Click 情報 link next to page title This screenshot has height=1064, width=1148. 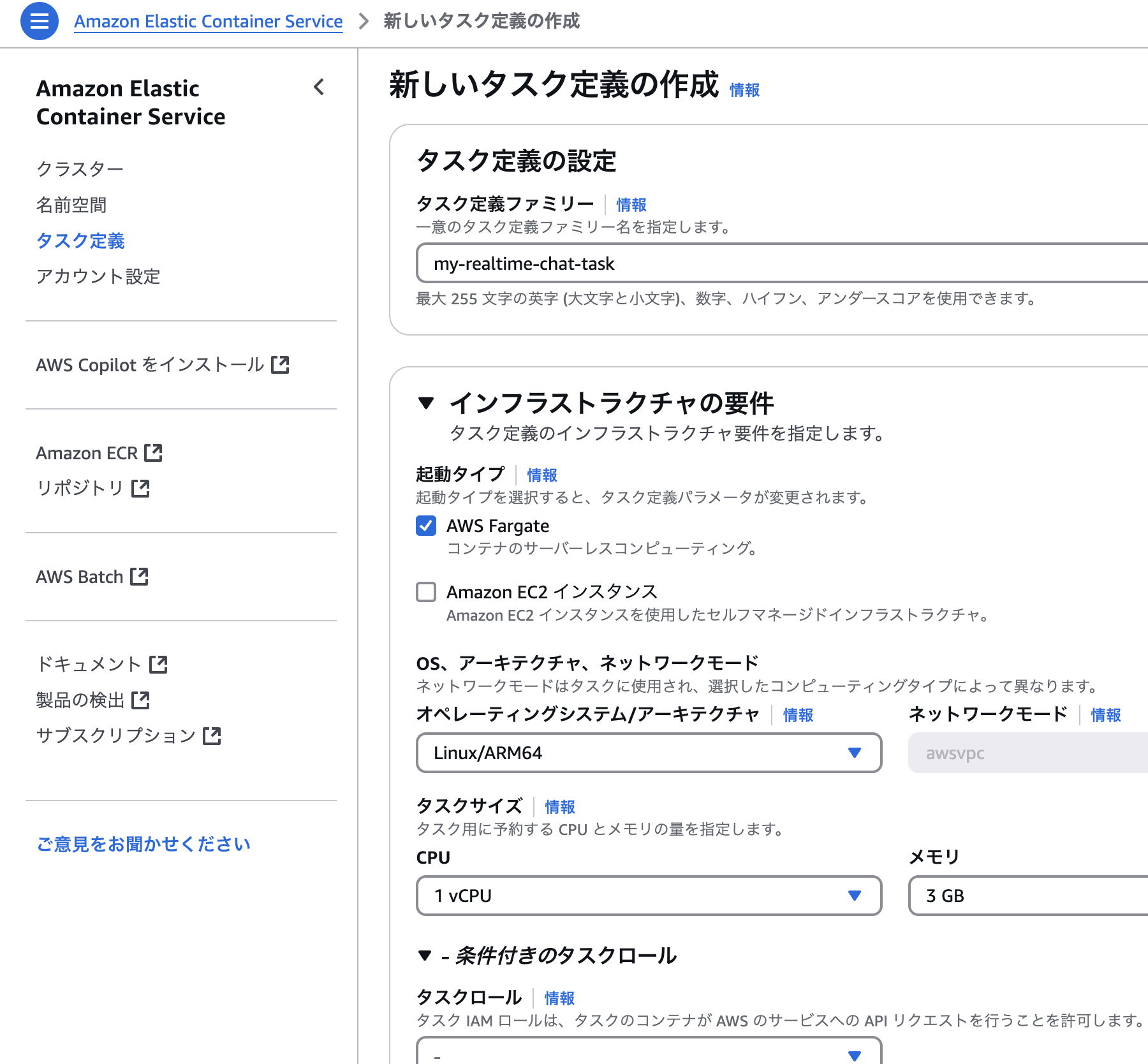click(x=744, y=90)
